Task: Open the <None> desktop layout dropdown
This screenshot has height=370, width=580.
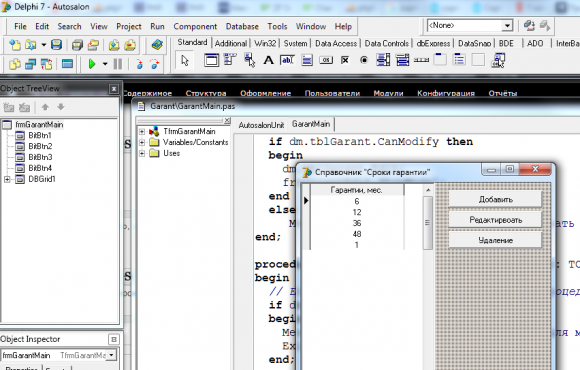Action: [507, 26]
